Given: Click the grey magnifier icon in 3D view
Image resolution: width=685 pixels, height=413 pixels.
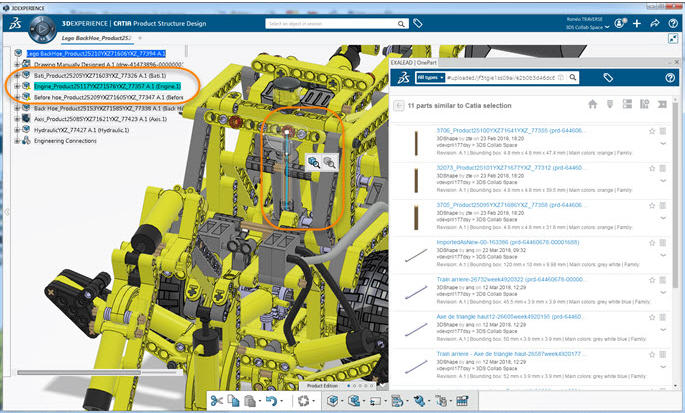Looking at the screenshot, I should pyautogui.click(x=329, y=163).
